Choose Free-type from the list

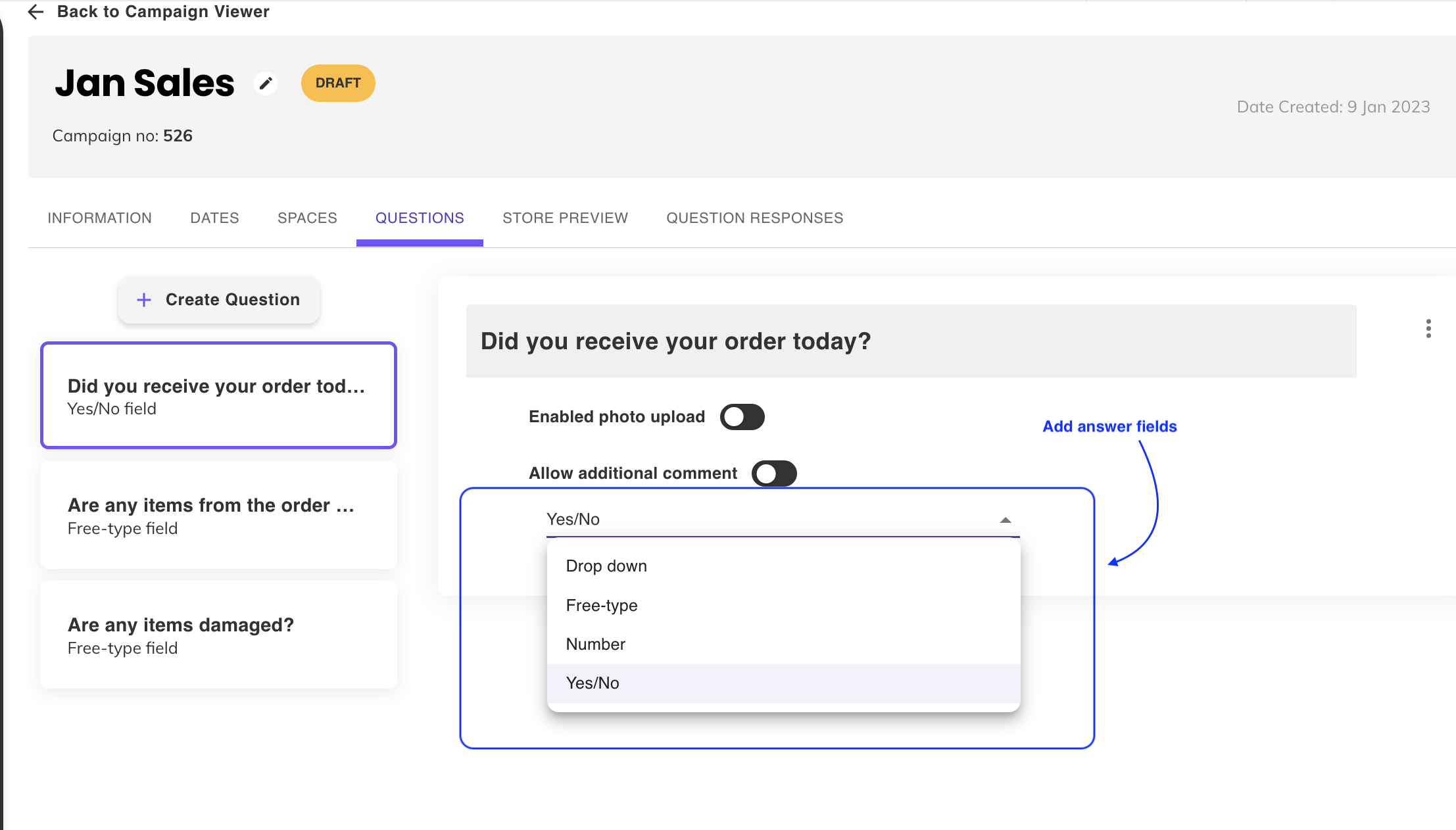(x=602, y=606)
